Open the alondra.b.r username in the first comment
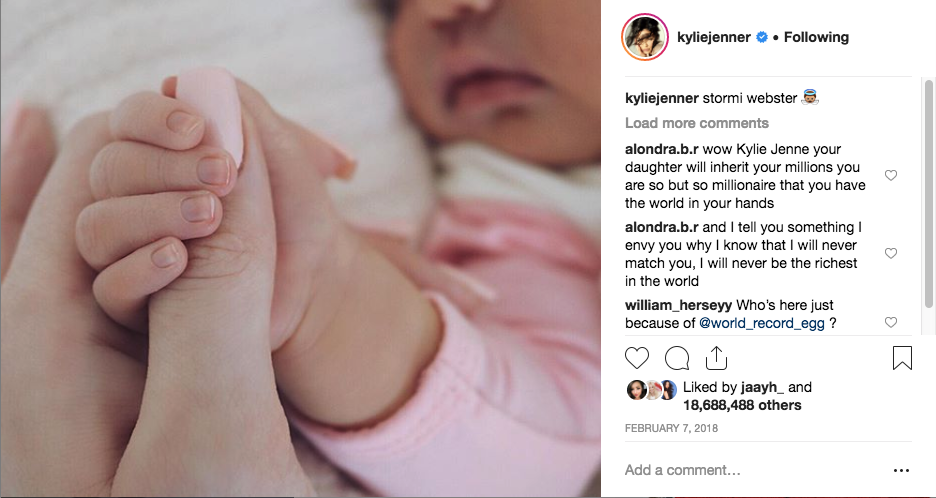 click(x=661, y=149)
